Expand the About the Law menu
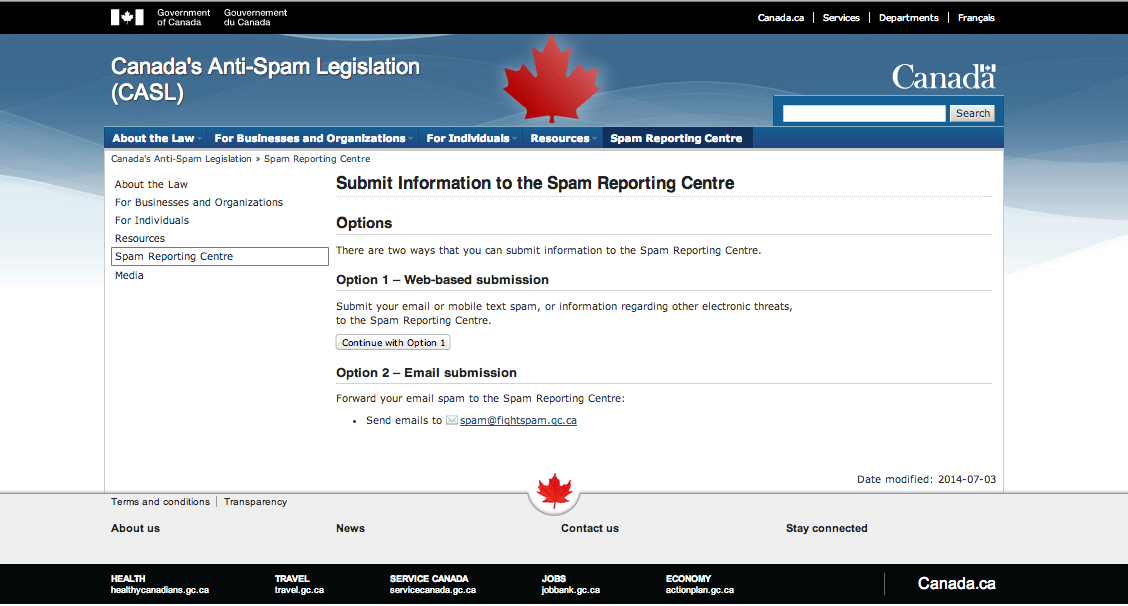1128x606 pixels. coord(156,138)
